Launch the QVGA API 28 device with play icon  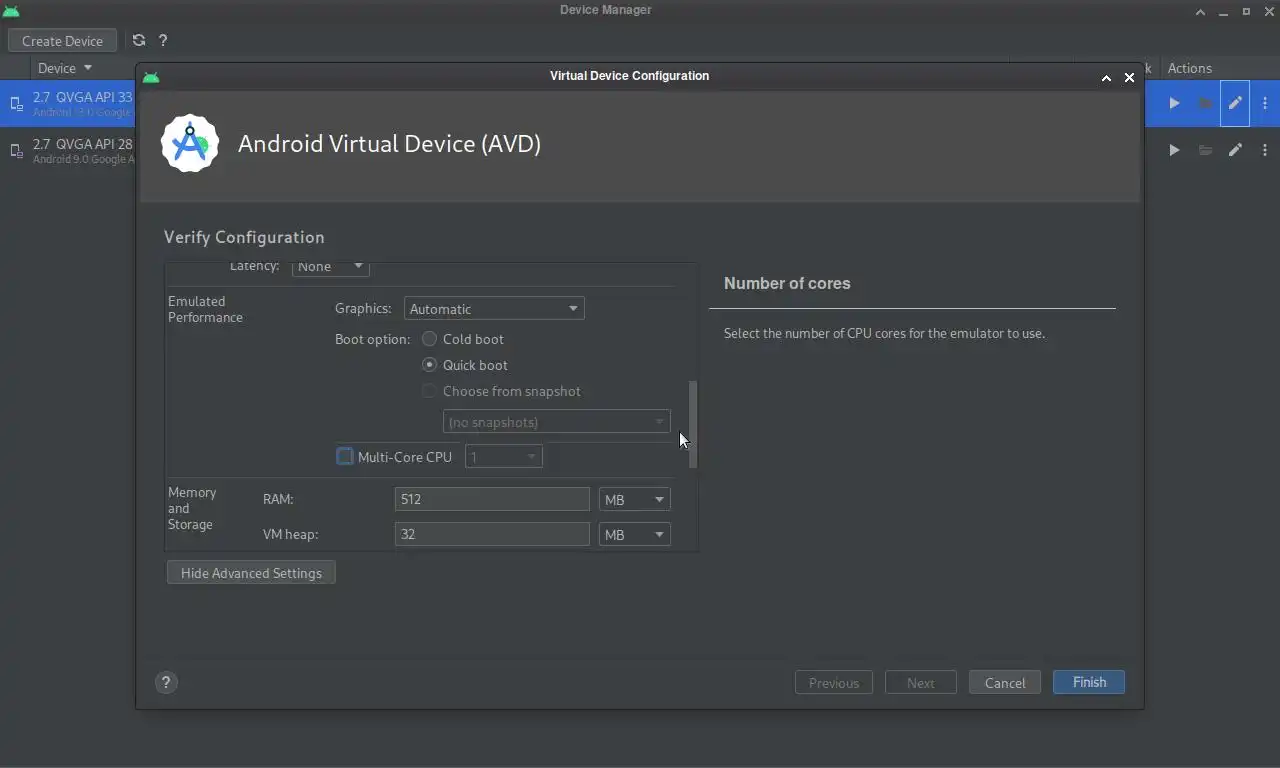(1174, 150)
